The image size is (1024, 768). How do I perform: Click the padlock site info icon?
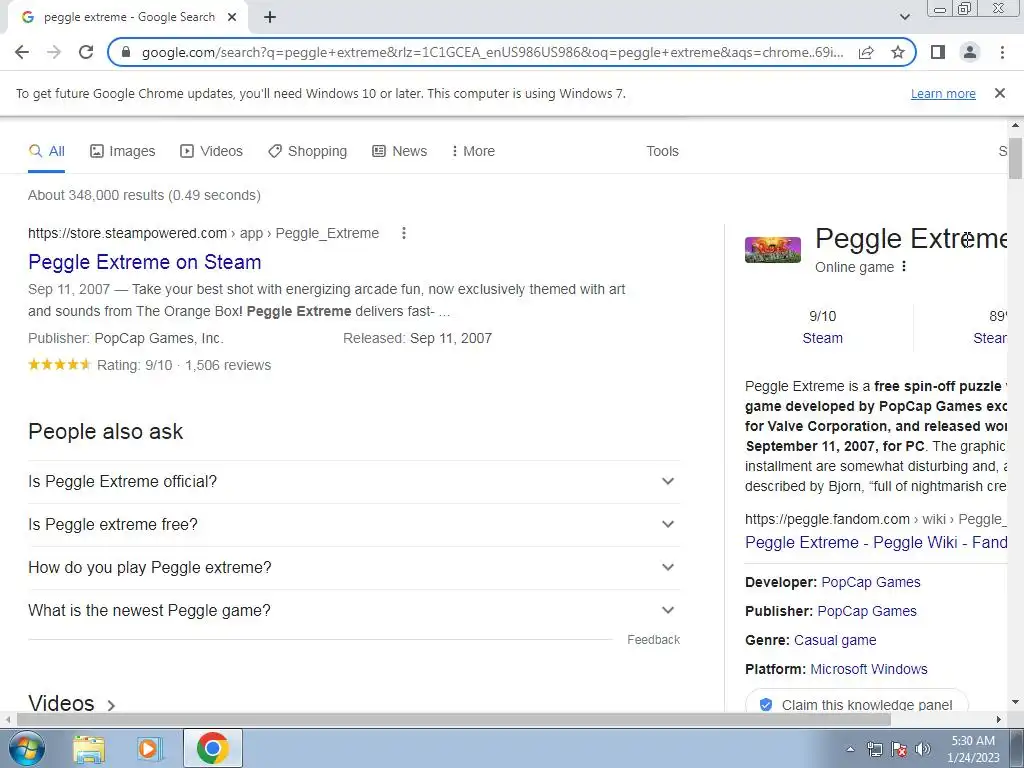coord(127,52)
